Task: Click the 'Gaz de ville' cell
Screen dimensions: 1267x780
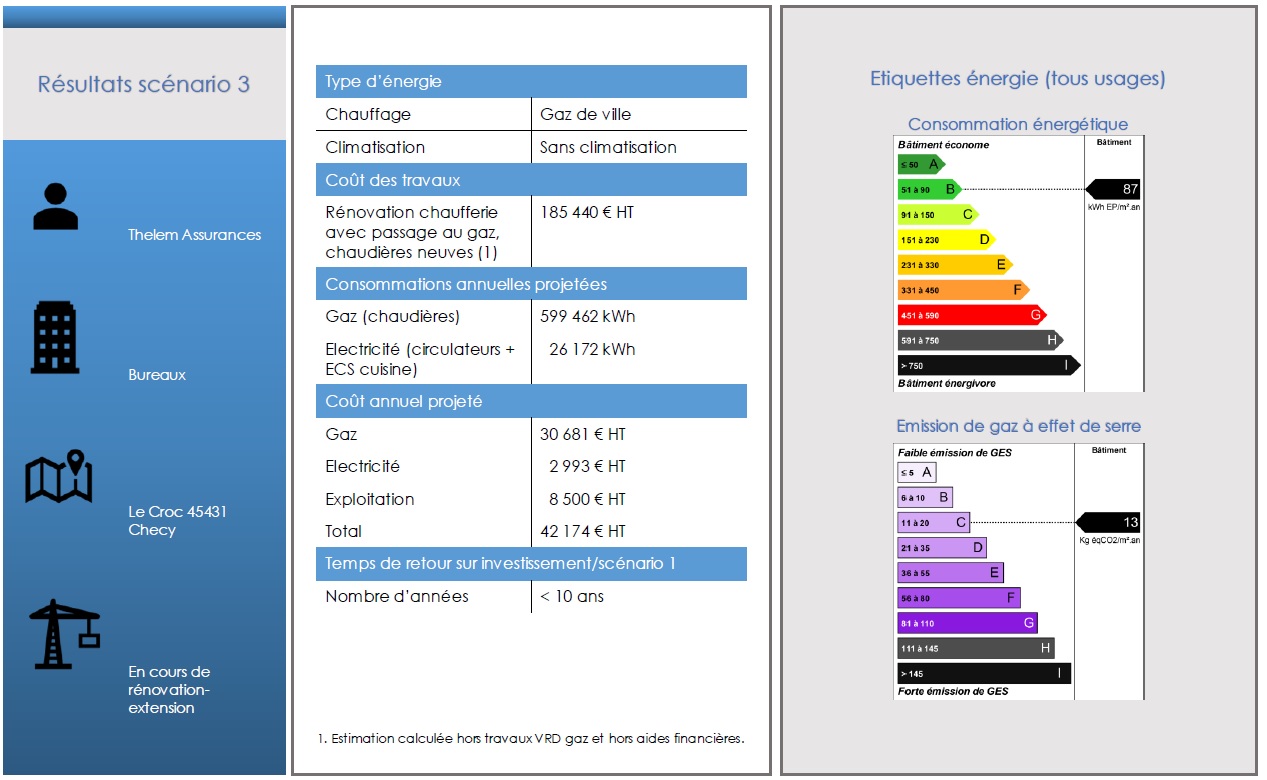Action: (x=586, y=114)
